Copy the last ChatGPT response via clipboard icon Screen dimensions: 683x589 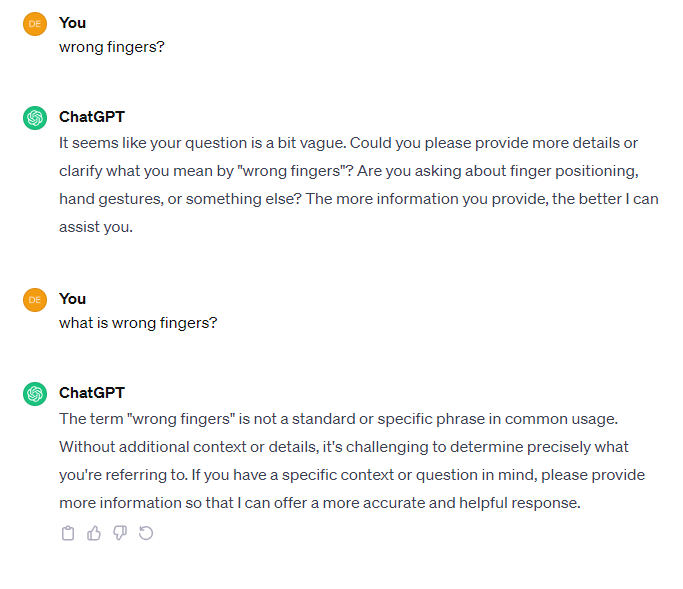(68, 533)
